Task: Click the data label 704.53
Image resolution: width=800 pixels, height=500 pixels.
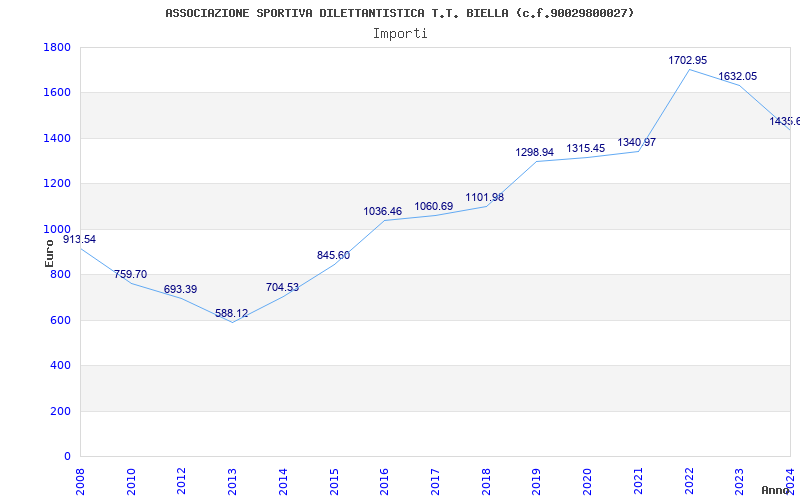Action: pyautogui.click(x=282, y=287)
